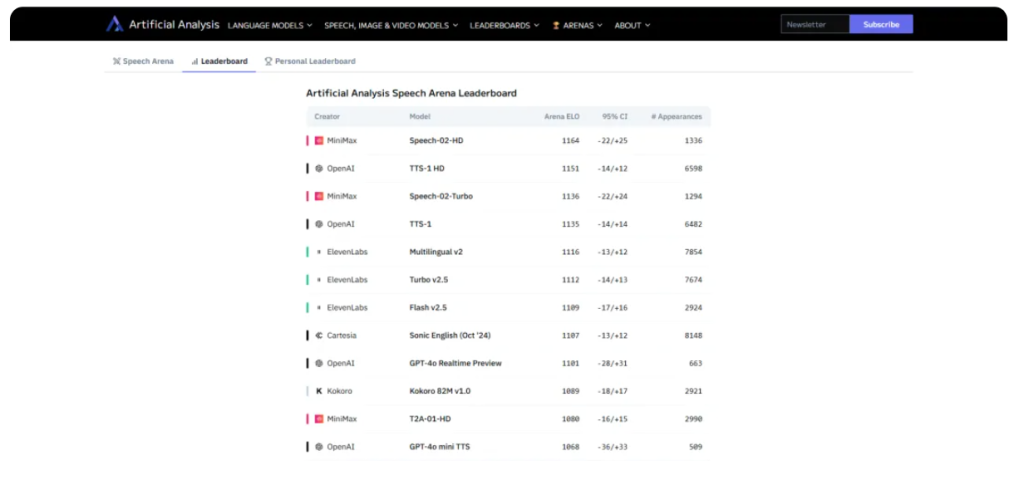1024x485 pixels.
Task: Click OpenAI logo in GPT-4o Realtime Preview row
Action: tap(319, 363)
